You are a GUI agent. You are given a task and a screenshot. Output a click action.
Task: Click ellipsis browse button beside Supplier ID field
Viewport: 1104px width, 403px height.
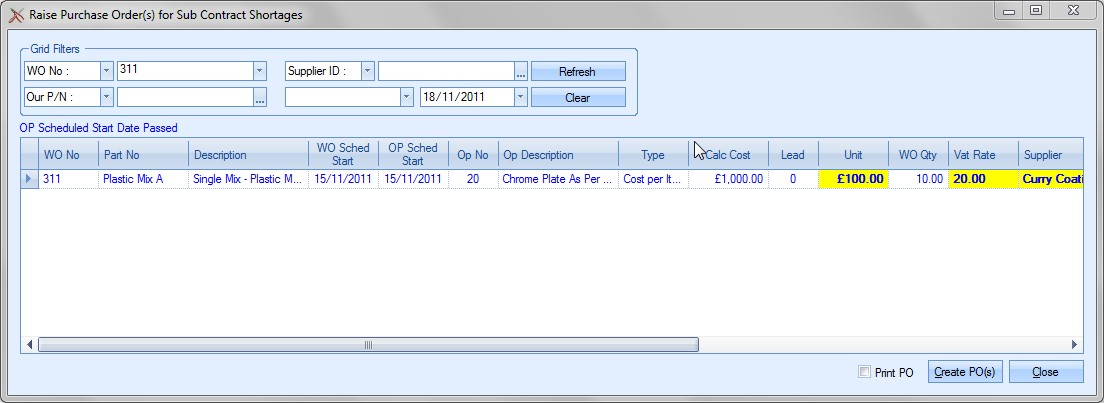tap(520, 72)
